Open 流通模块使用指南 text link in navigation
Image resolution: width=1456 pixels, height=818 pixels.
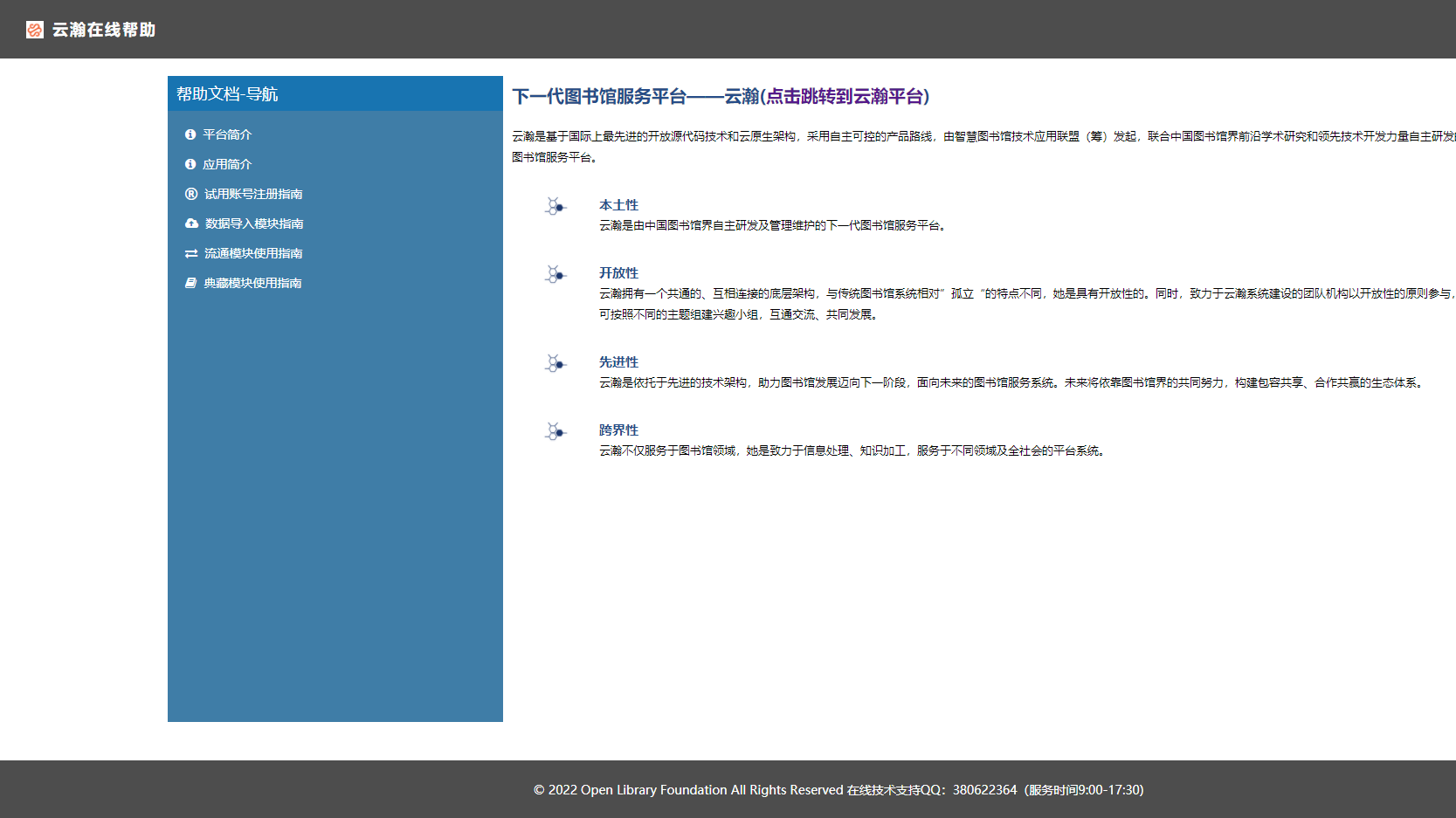[253, 253]
